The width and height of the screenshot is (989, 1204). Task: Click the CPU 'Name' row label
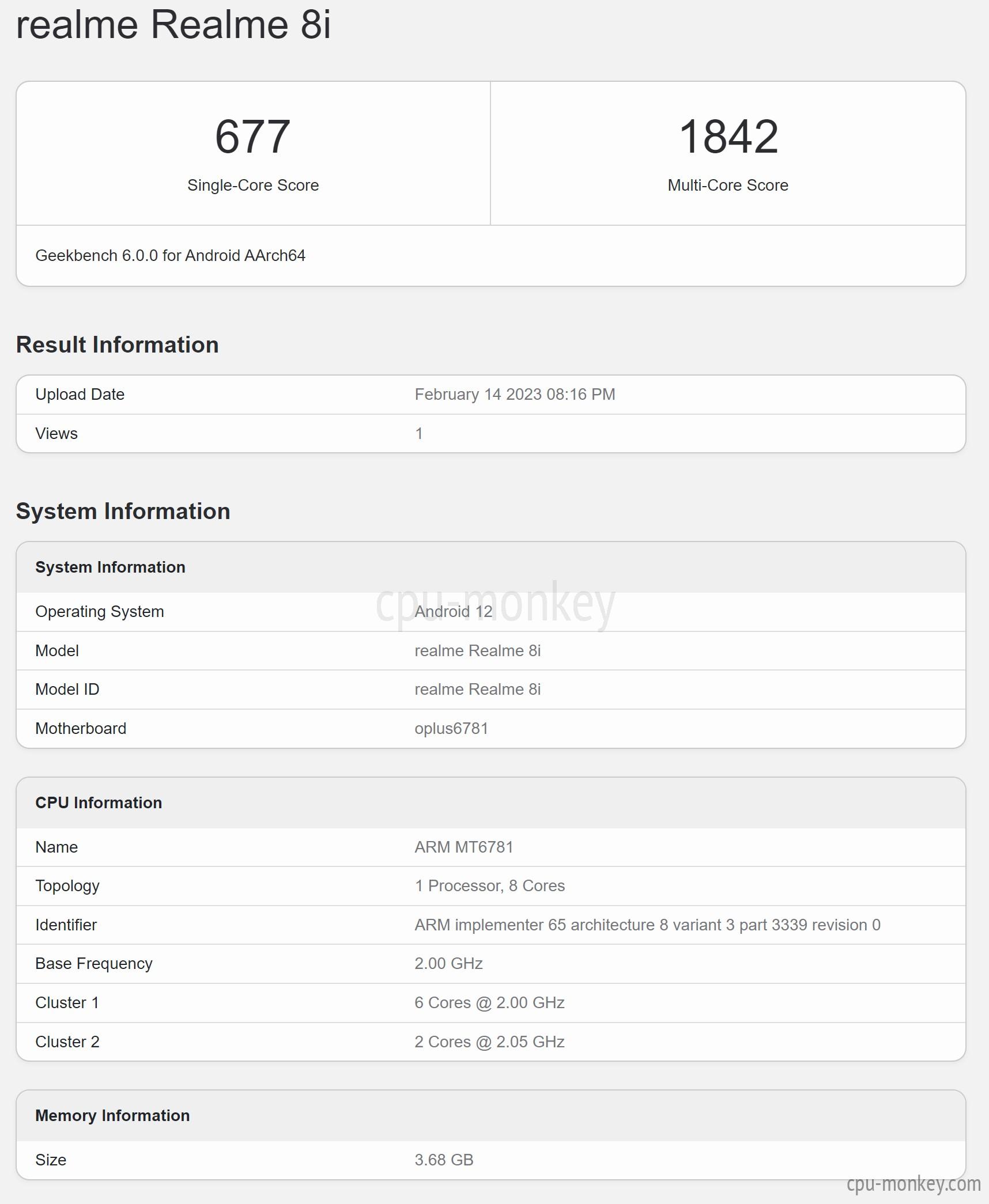(x=56, y=847)
